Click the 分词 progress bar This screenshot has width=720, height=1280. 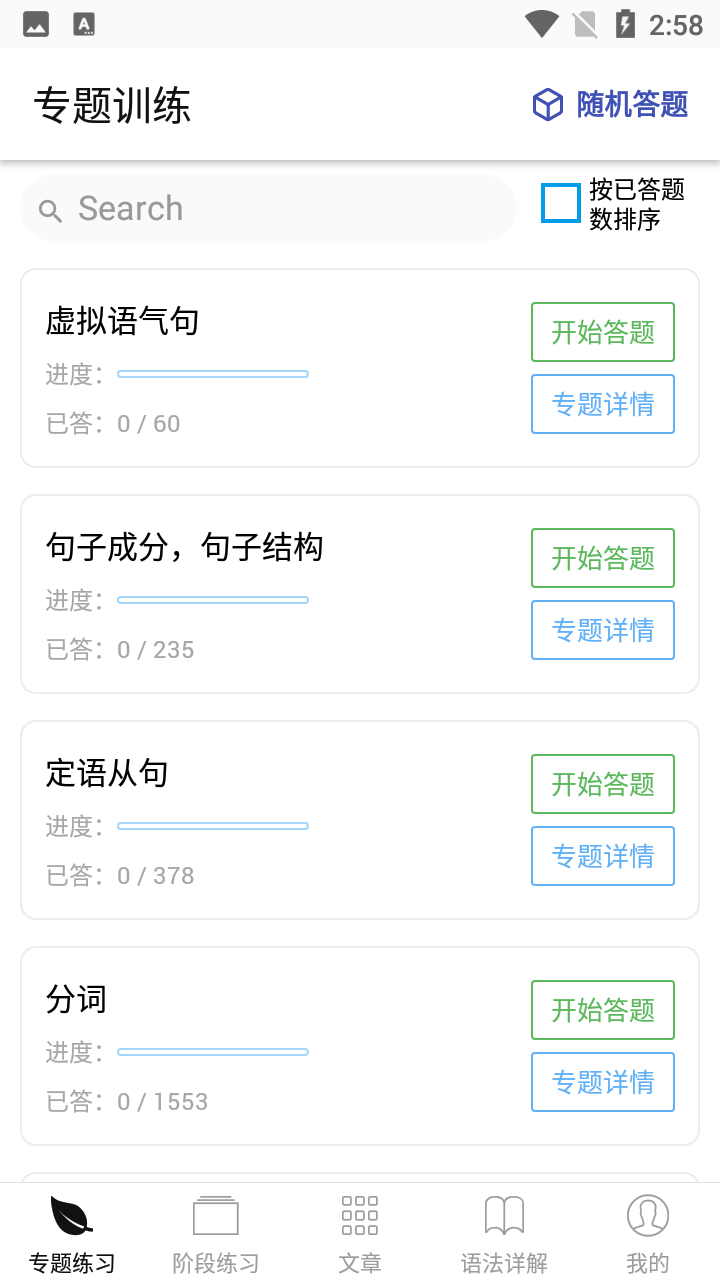coord(213,1052)
